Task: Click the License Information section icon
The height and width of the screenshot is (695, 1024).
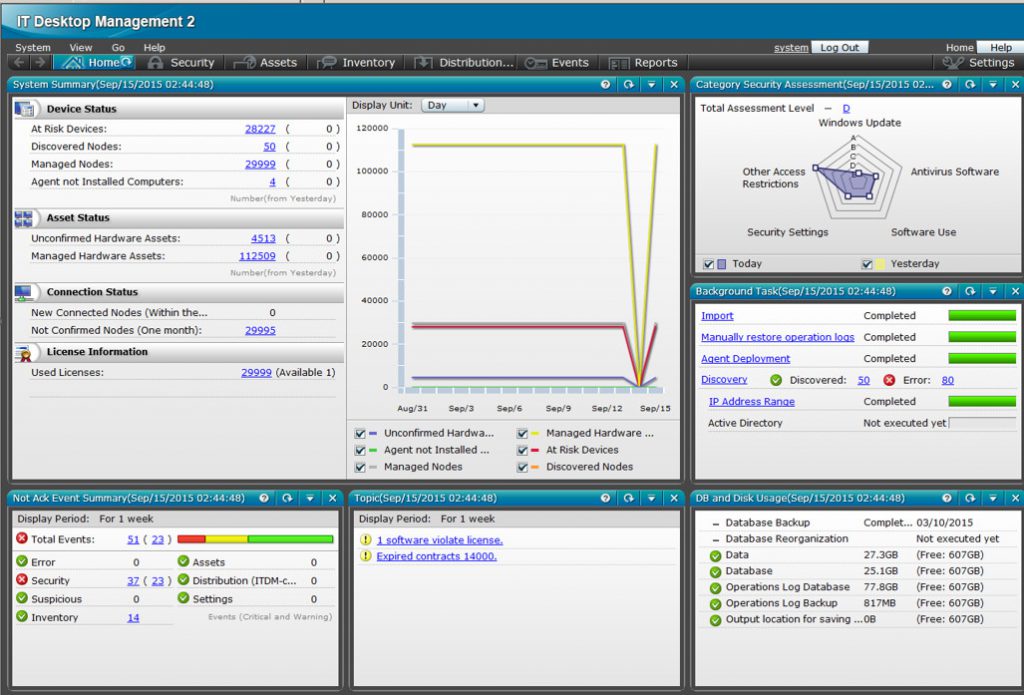Action: point(24,353)
